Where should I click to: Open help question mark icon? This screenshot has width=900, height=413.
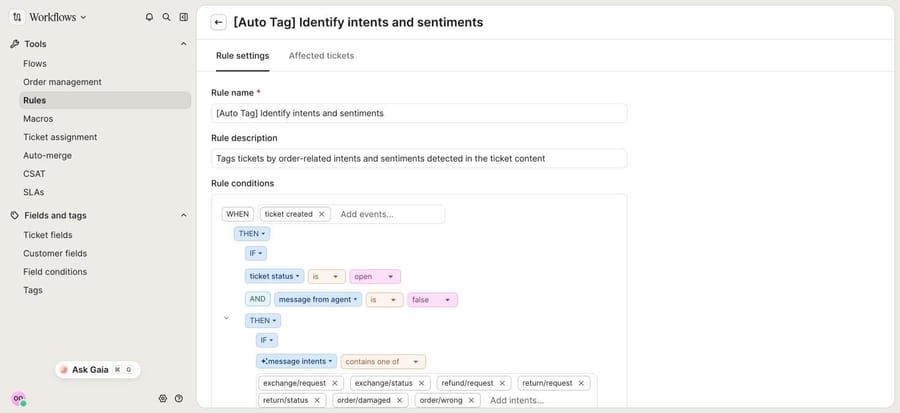(x=179, y=398)
